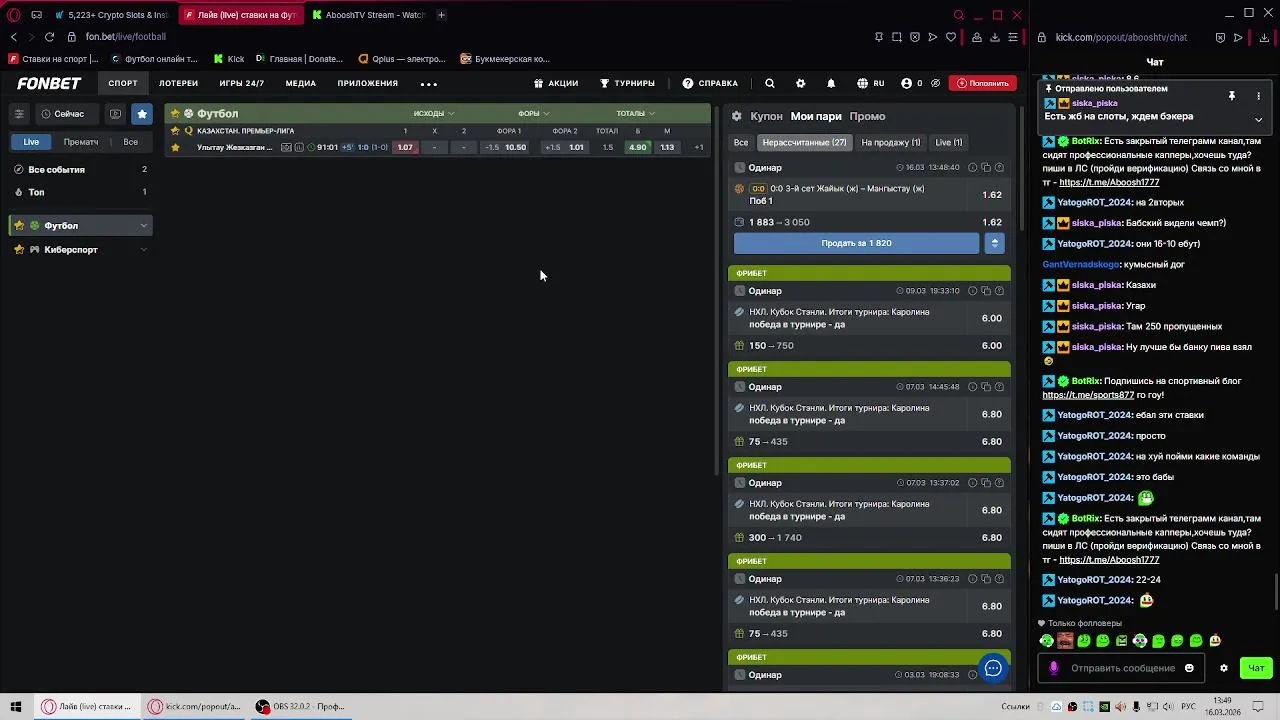Expand additional markets +1 for the match
This screenshot has height=720, width=1280.
(x=698, y=147)
